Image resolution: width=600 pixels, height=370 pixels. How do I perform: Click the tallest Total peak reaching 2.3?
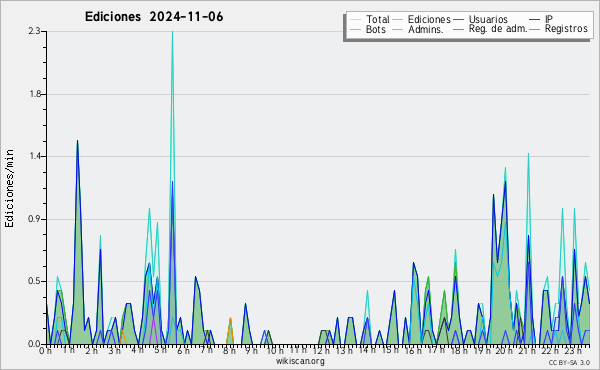click(x=172, y=33)
